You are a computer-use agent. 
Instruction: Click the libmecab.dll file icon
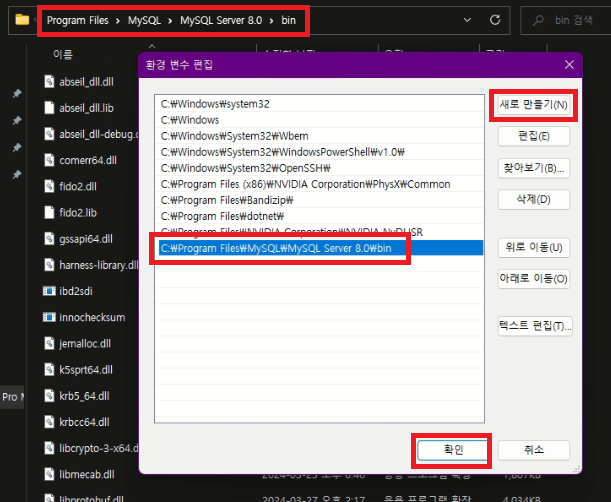(49, 474)
